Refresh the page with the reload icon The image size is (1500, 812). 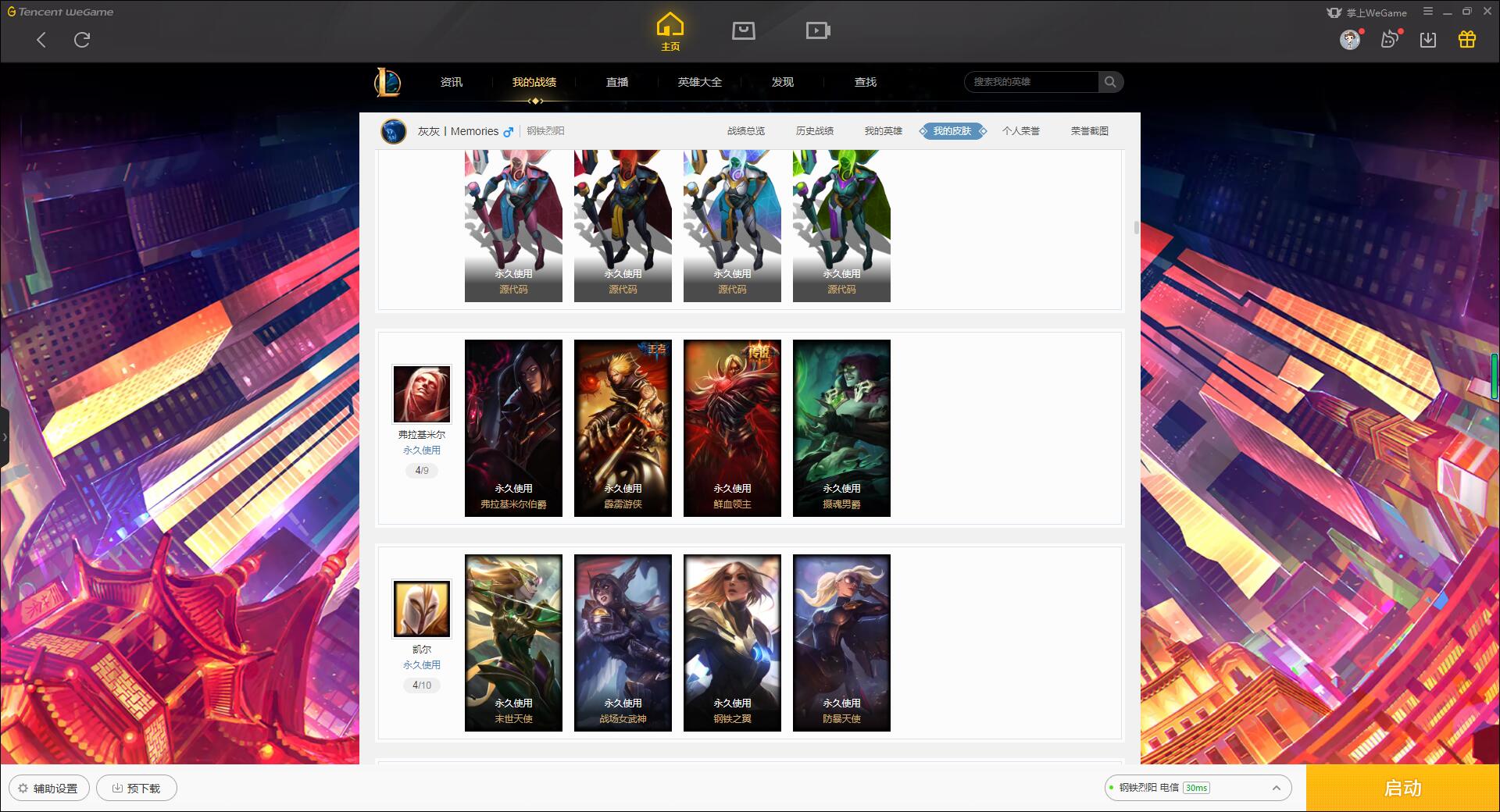click(x=82, y=40)
